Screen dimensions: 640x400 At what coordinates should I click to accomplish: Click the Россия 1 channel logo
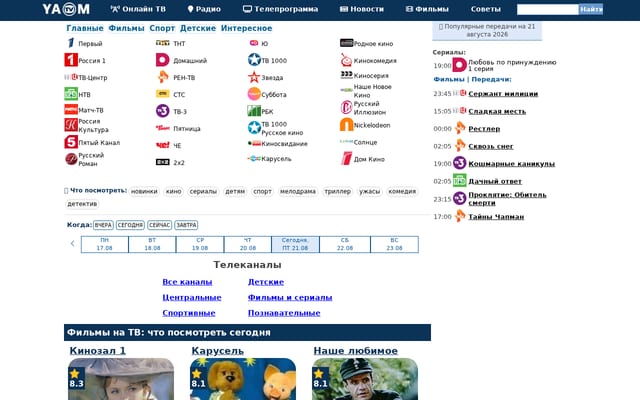click(71, 60)
